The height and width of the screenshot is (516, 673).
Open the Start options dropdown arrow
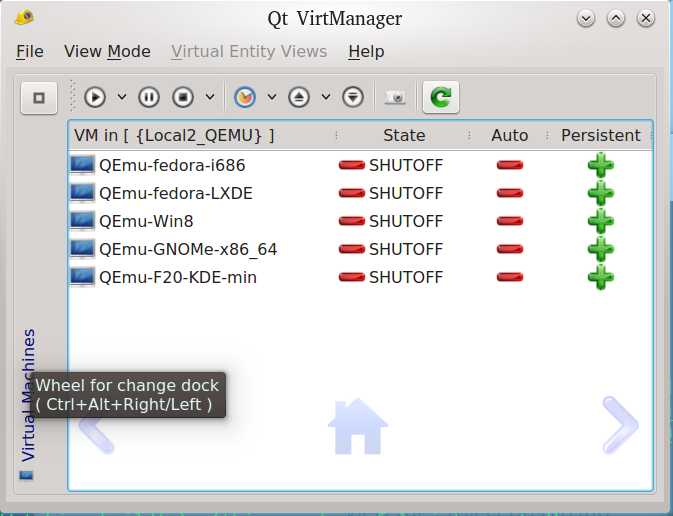click(x=122, y=97)
